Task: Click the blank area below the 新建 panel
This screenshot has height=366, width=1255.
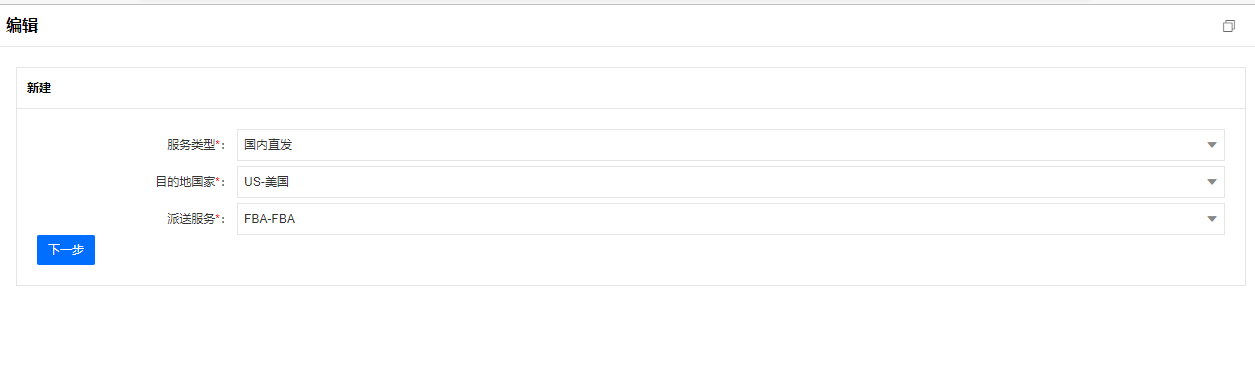Action: [x=627, y=326]
